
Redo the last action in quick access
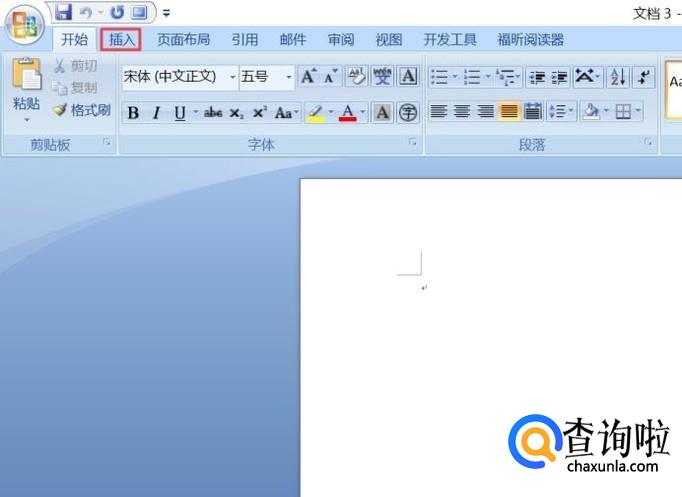[117, 13]
